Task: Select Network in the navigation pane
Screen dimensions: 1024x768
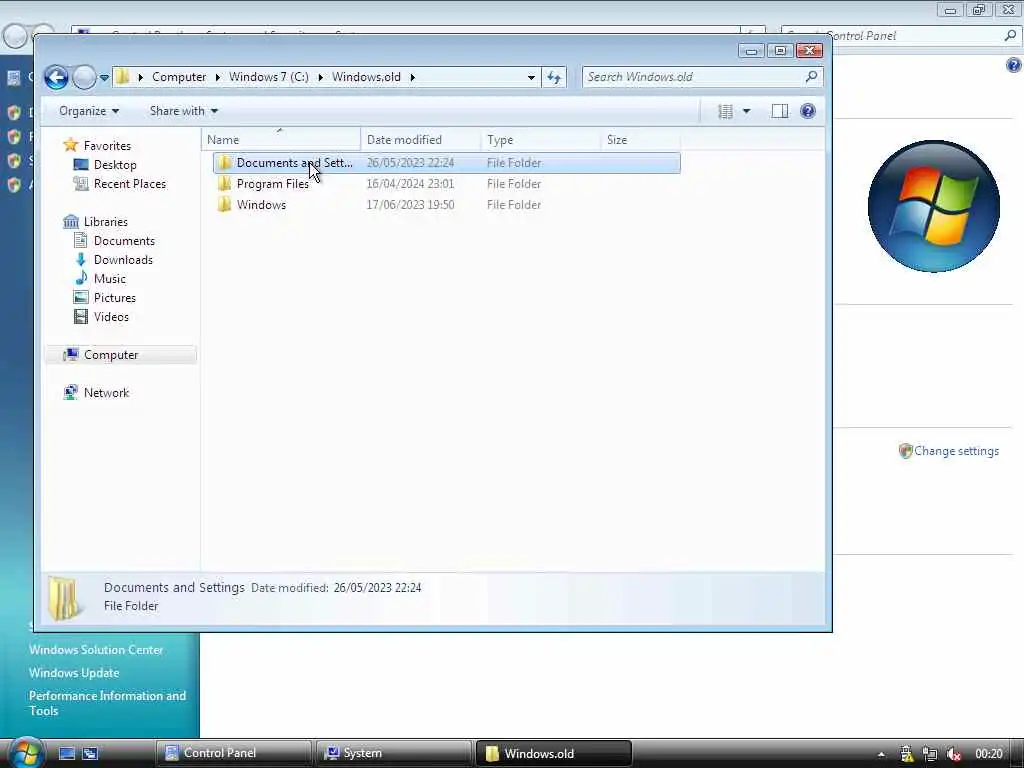Action: click(x=106, y=392)
